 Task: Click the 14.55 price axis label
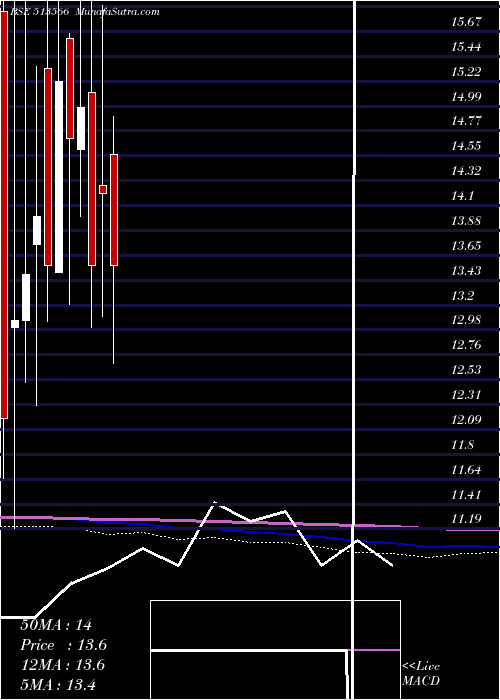click(467, 146)
